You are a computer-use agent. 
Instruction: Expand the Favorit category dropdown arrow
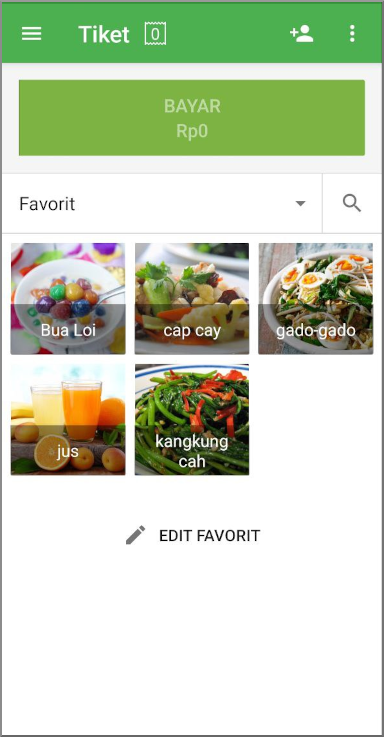pos(300,204)
